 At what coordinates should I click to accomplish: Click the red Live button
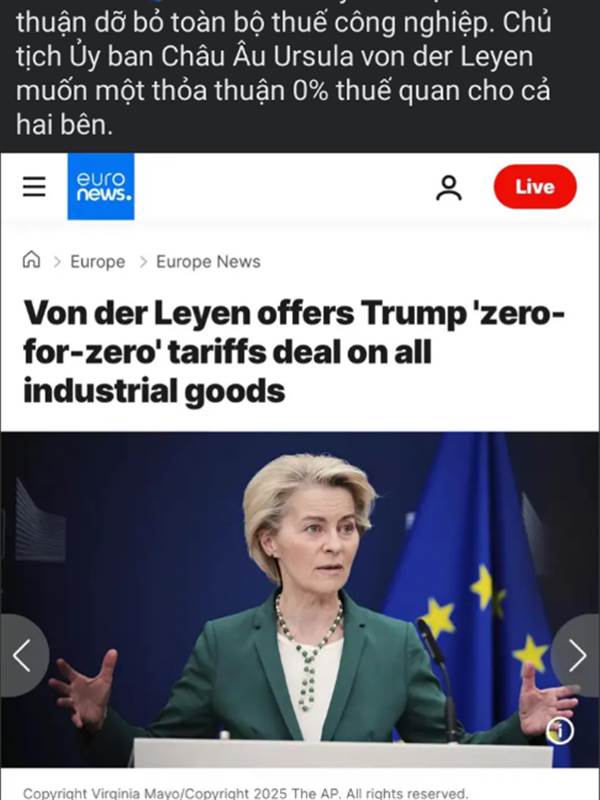[x=535, y=187]
